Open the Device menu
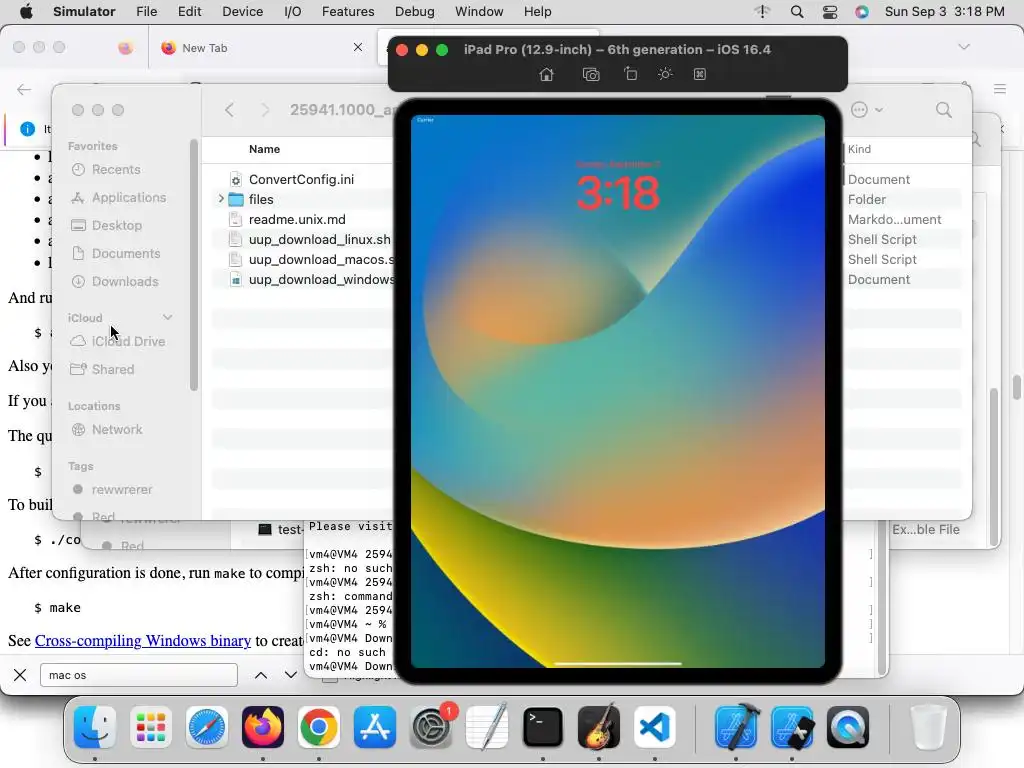Viewport: 1024px width, 768px height. 242,12
